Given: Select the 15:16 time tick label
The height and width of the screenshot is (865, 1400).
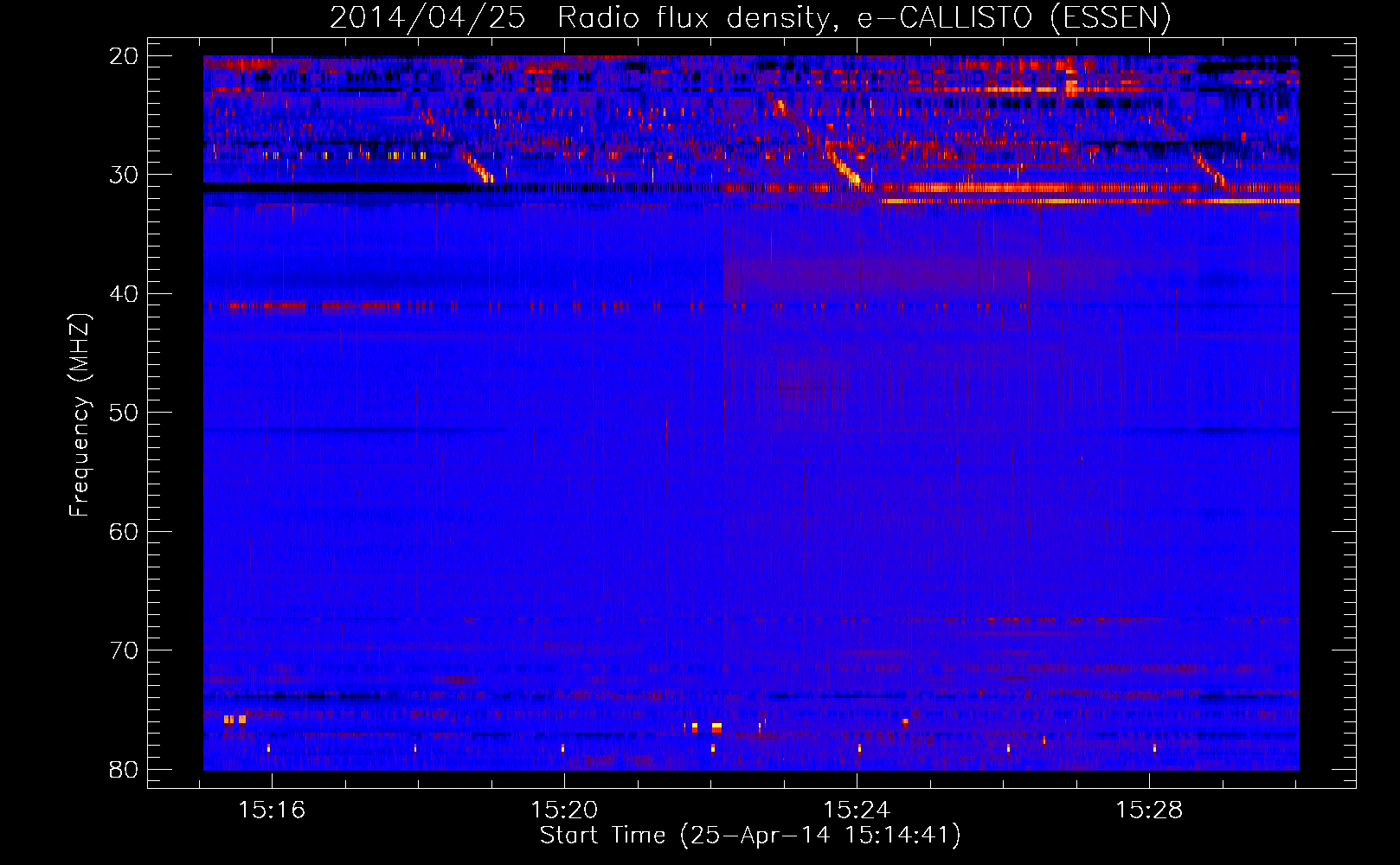Looking at the screenshot, I should point(272,811).
